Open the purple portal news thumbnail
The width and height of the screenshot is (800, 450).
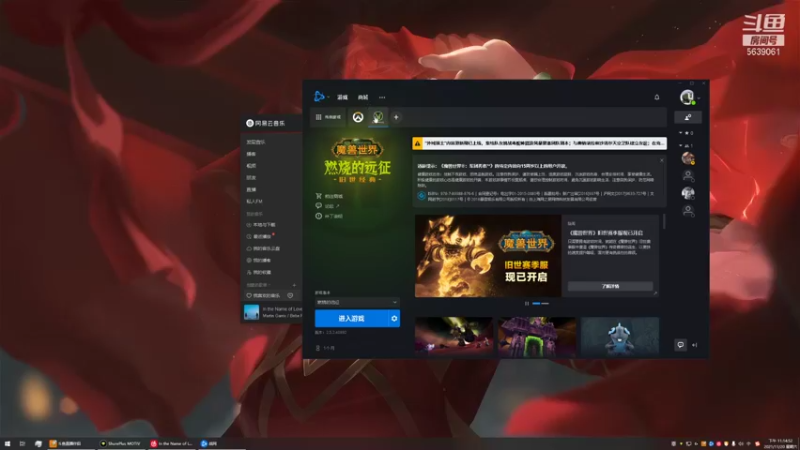537,335
